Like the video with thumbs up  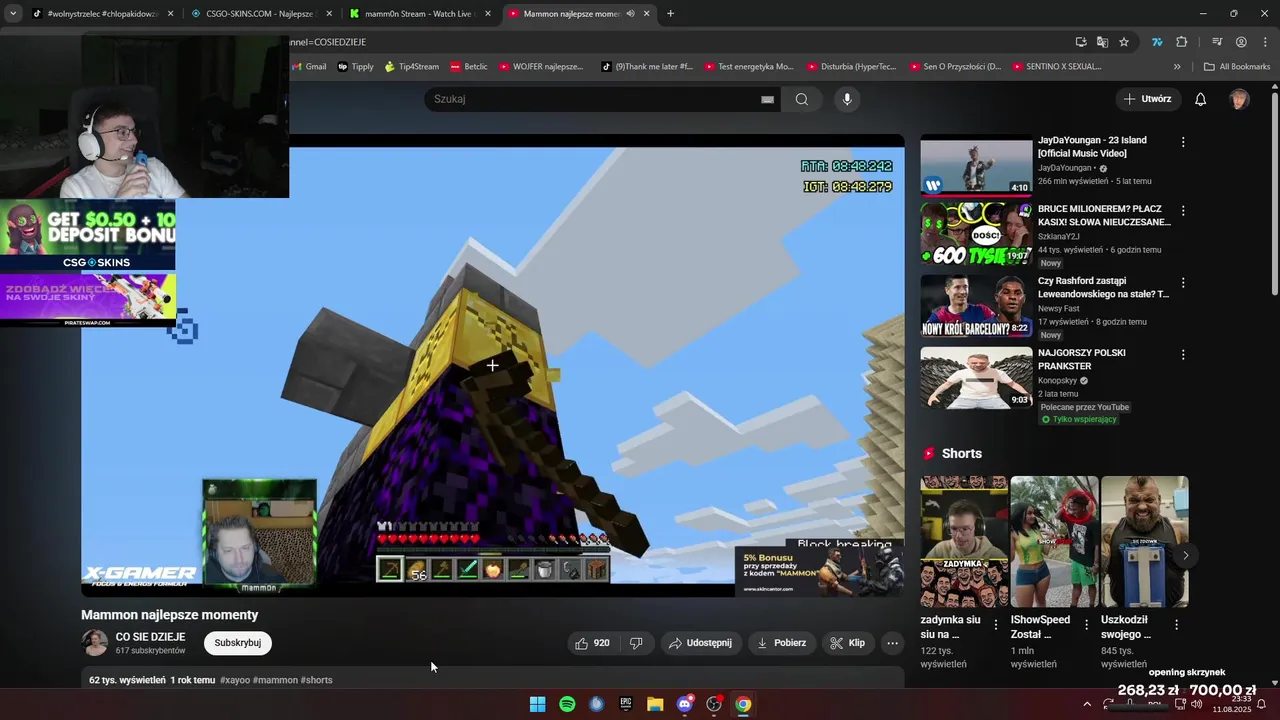click(592, 643)
